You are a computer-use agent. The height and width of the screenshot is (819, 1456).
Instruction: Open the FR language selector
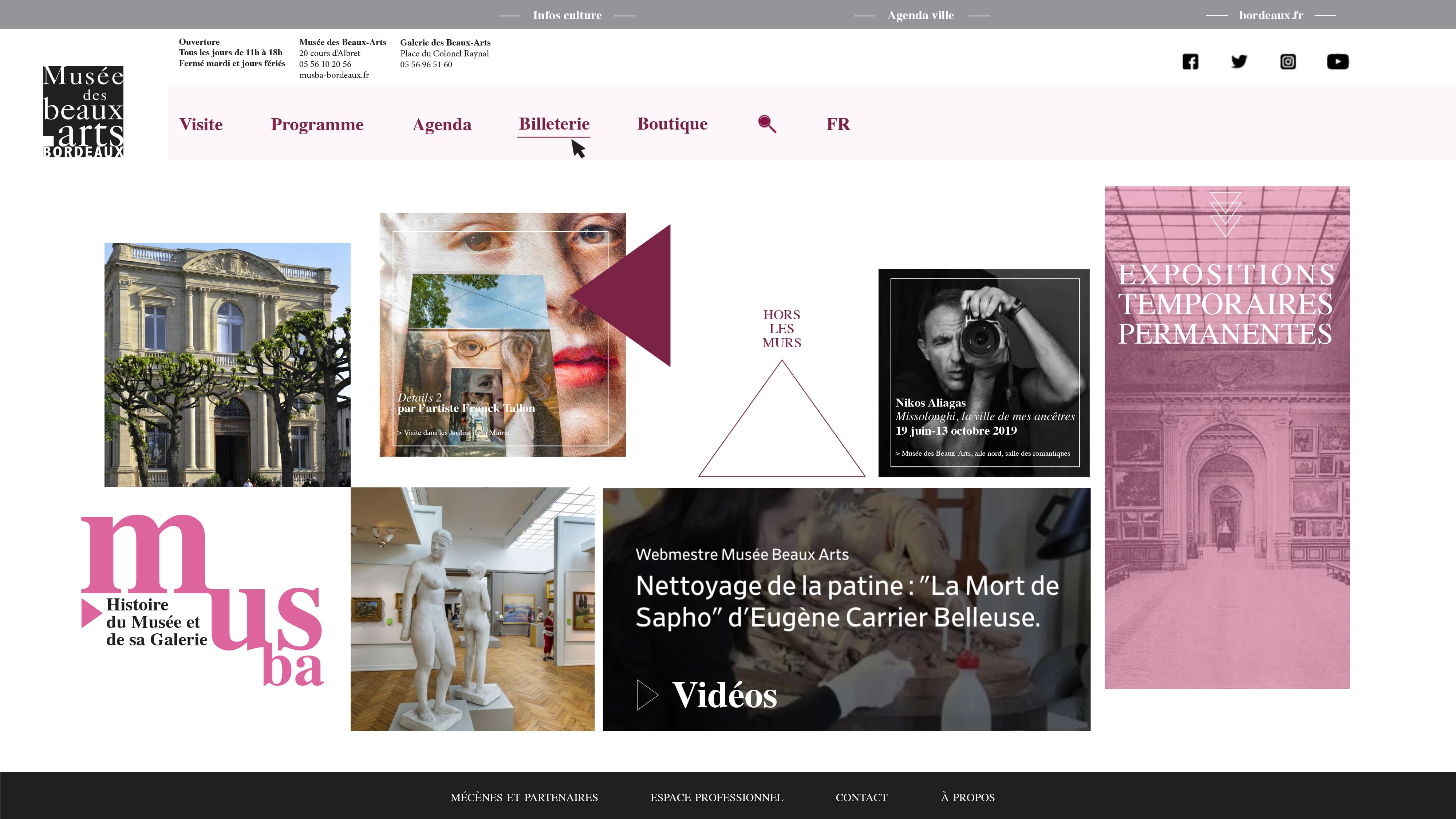(x=838, y=124)
